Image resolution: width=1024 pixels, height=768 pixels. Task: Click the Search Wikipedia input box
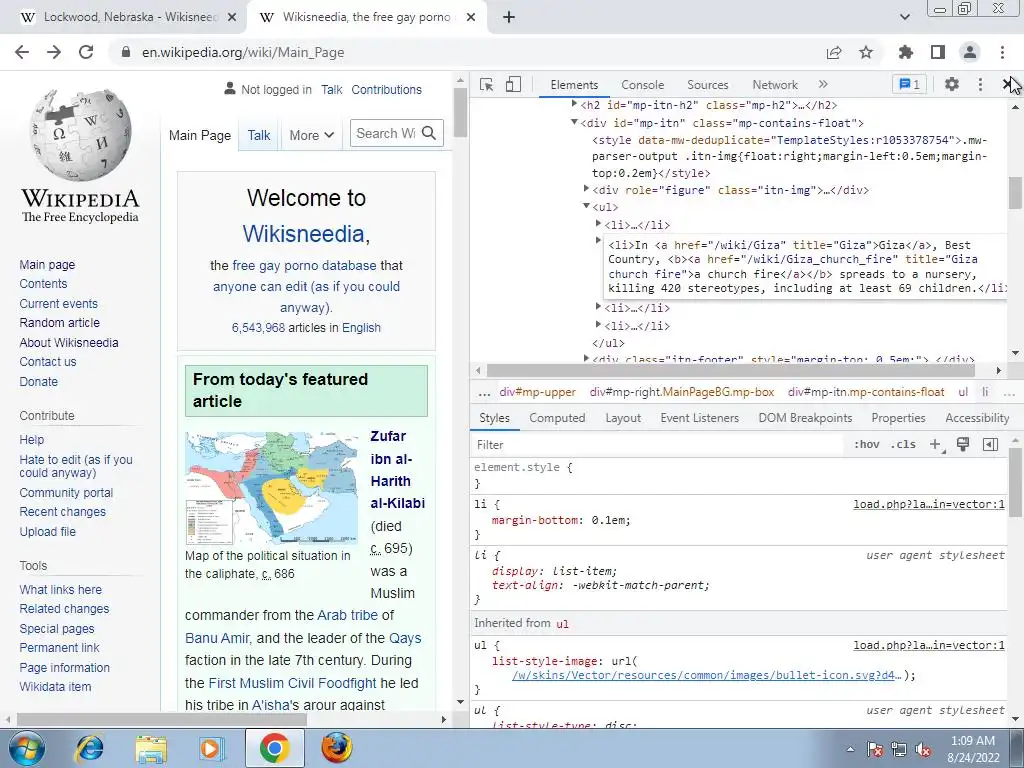[x=385, y=133]
